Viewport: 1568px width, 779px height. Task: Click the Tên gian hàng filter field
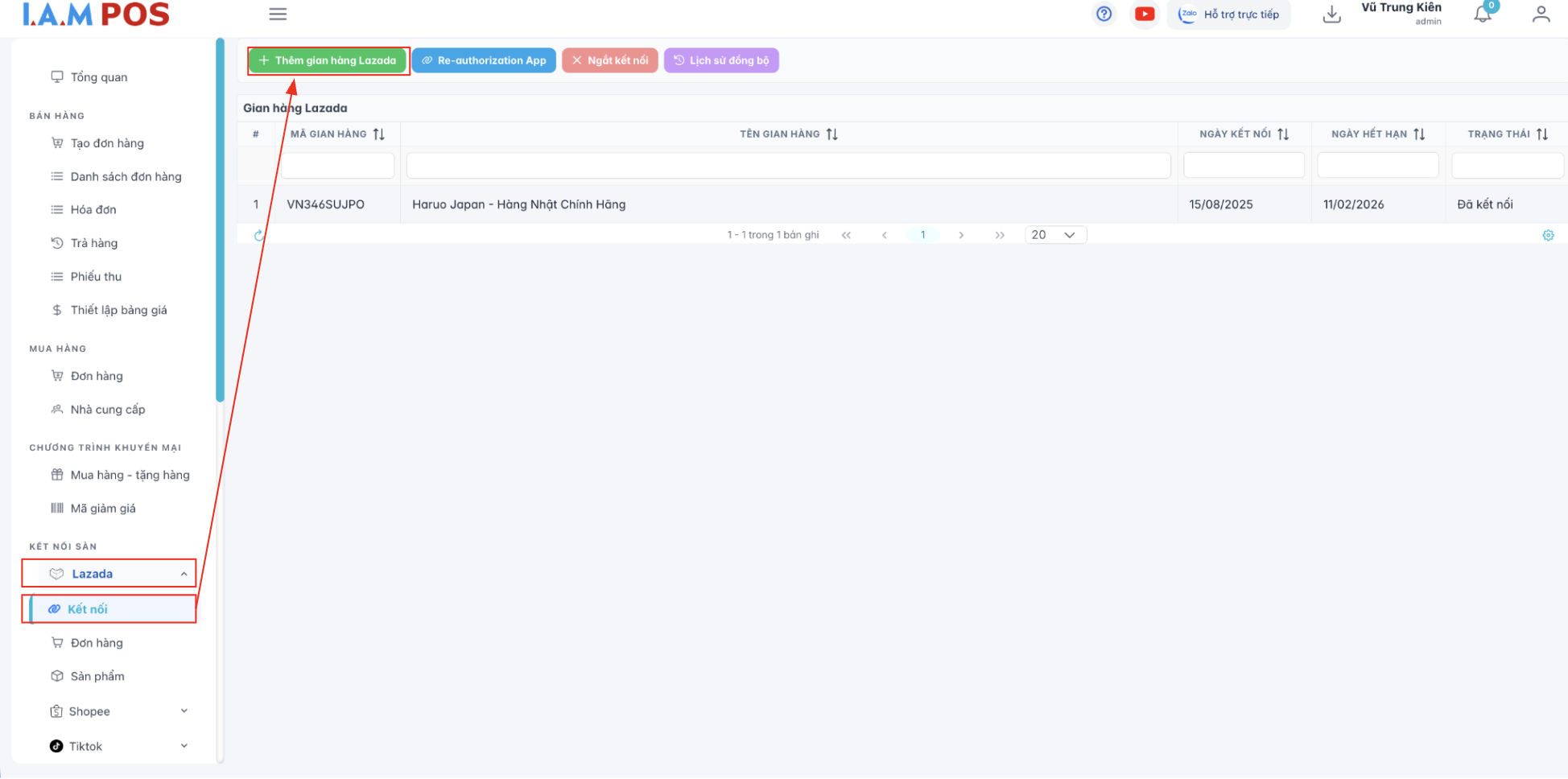click(x=787, y=166)
